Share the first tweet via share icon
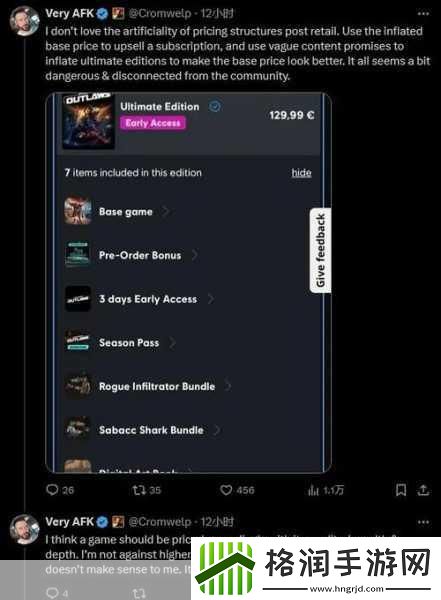Image resolution: width=441 pixels, height=600 pixels. click(423, 490)
